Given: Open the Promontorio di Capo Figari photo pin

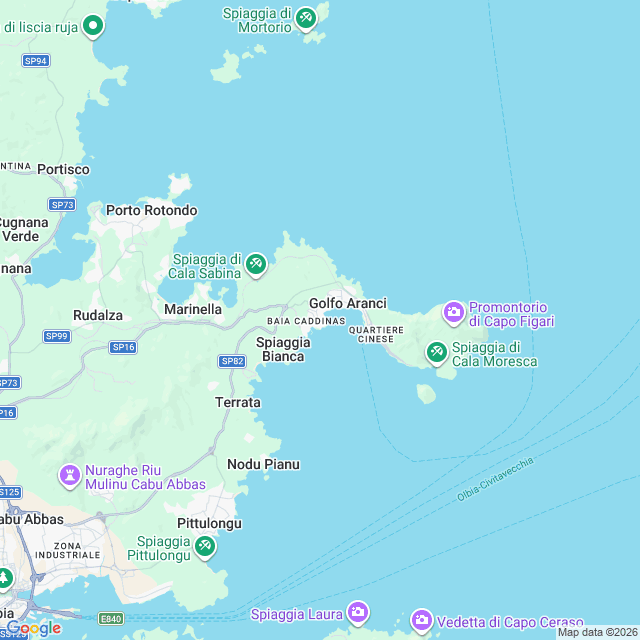Looking at the screenshot, I should coord(454,313).
